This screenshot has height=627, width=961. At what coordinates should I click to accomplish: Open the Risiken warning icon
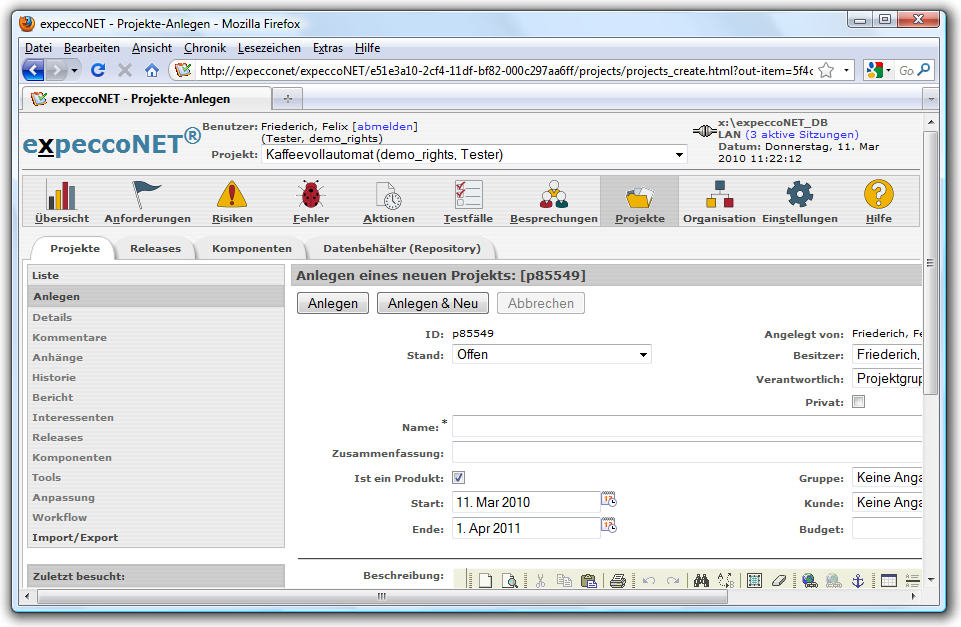click(x=232, y=195)
